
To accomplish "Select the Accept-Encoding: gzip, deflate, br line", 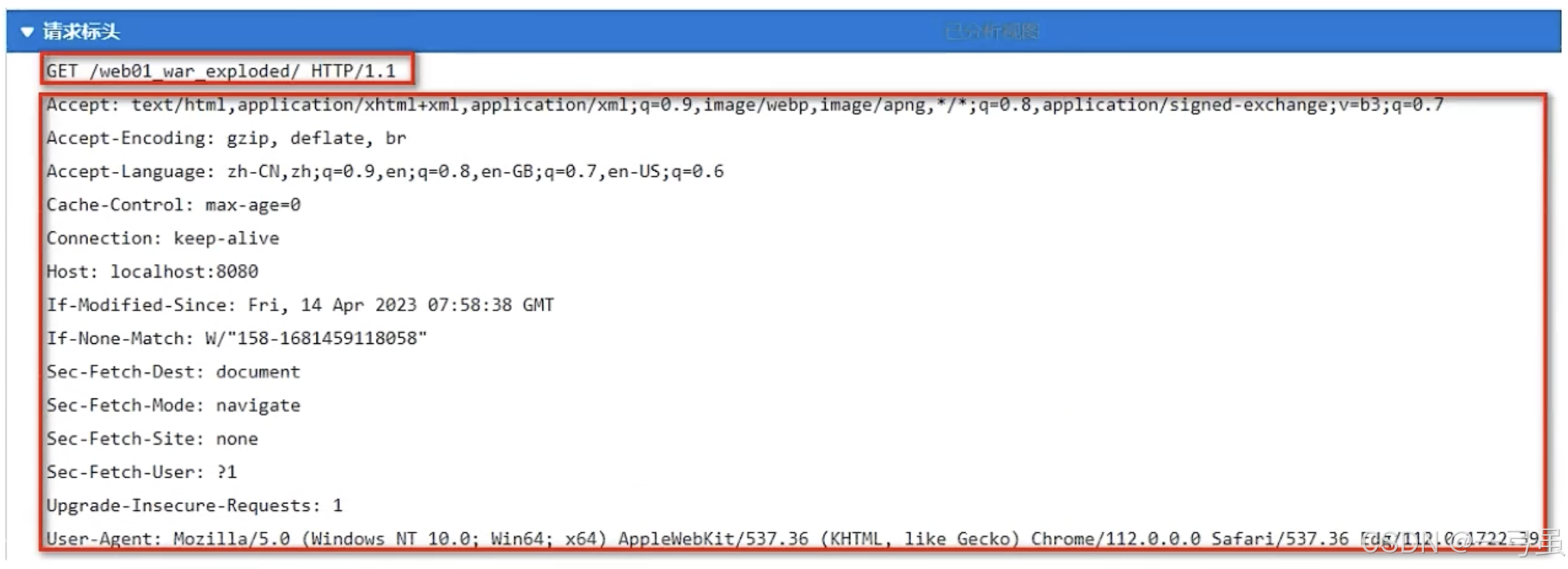I will tap(226, 138).
